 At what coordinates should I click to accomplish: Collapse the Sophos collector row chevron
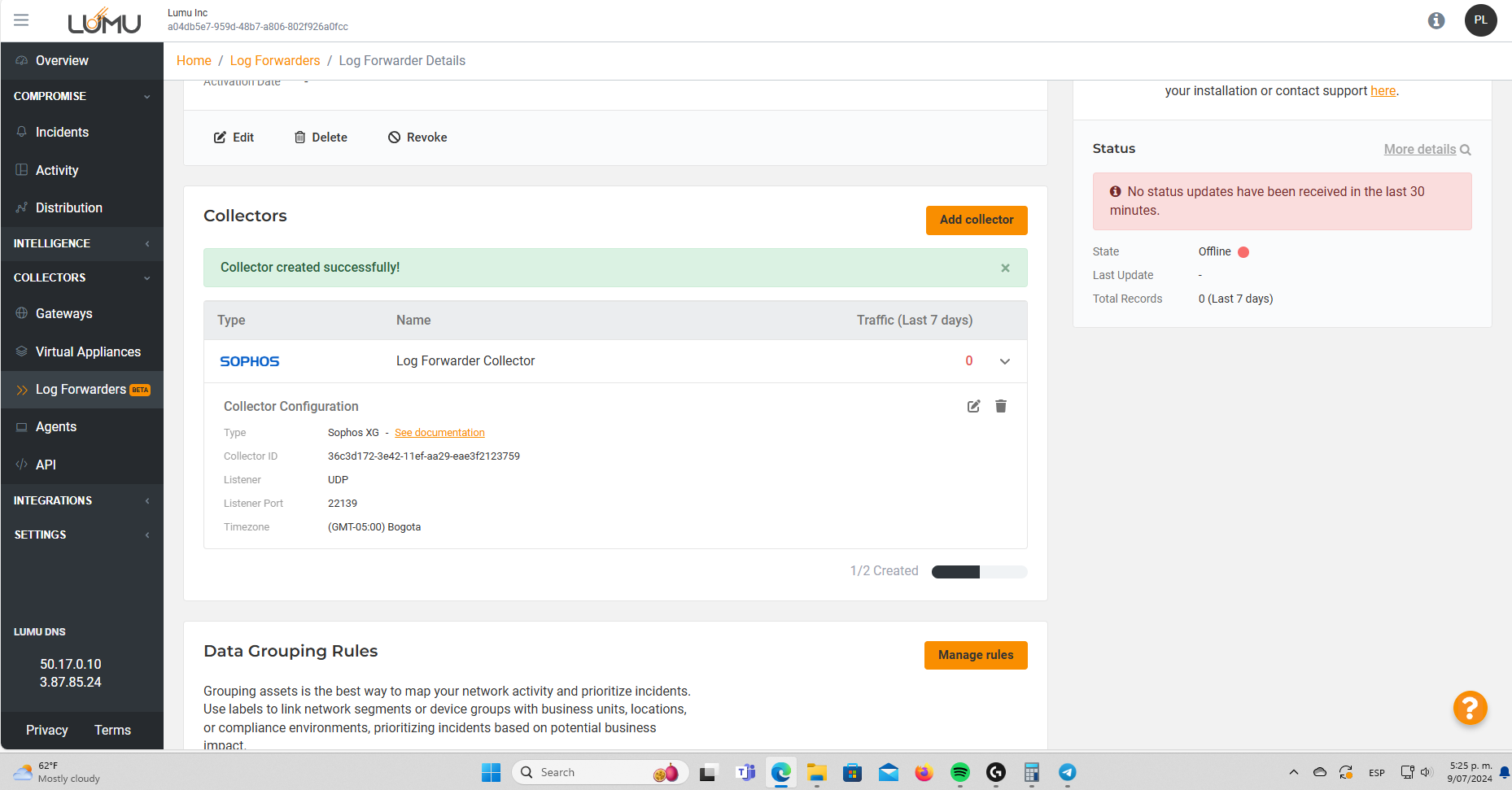click(1005, 361)
